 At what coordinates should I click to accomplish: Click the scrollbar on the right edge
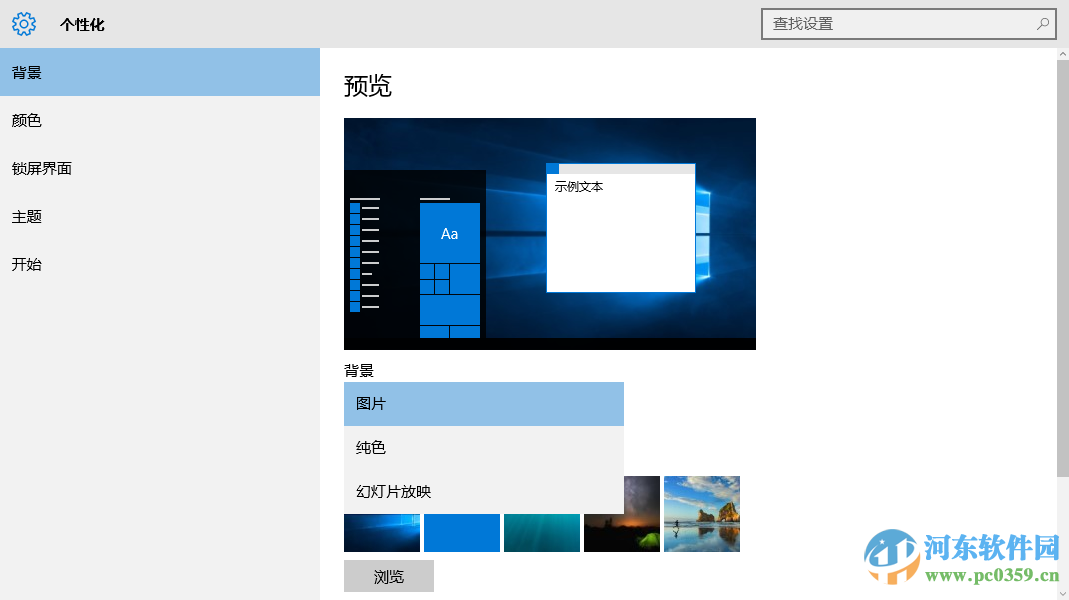click(x=1063, y=300)
